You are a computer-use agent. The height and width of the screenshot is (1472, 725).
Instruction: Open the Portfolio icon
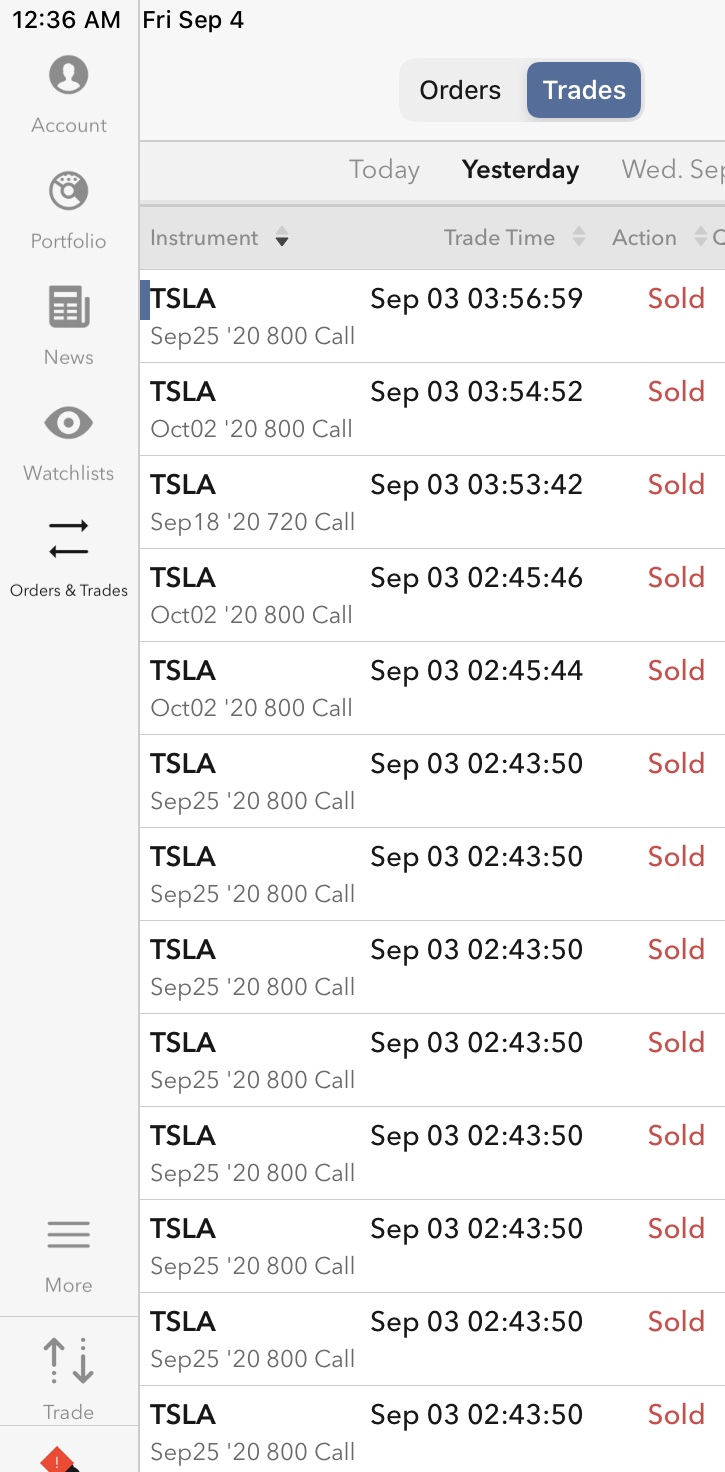[x=68, y=192]
